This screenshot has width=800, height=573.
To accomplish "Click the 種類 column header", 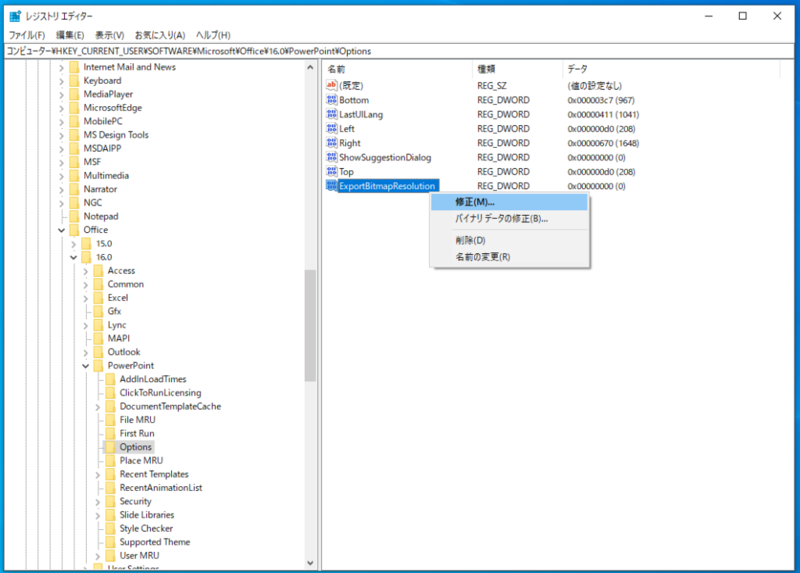I will coord(517,69).
